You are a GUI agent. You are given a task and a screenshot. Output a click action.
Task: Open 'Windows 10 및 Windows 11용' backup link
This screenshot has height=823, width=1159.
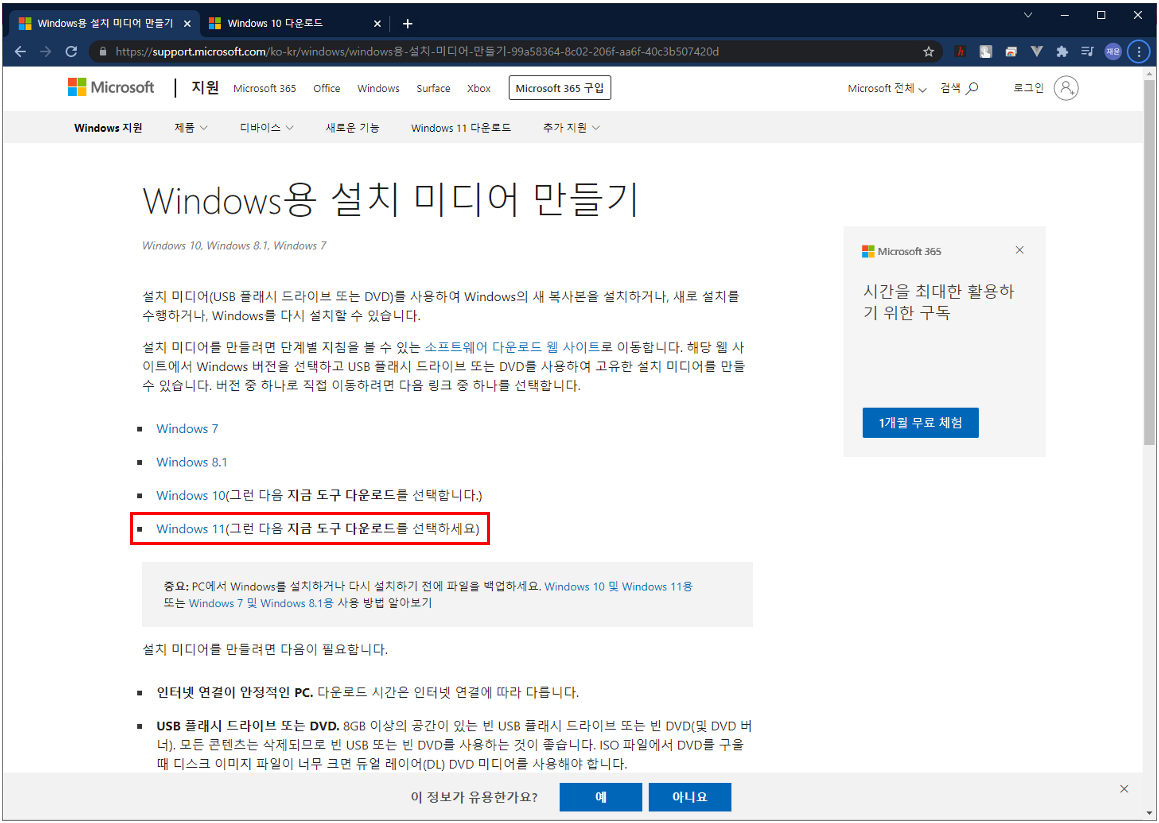tap(618, 586)
